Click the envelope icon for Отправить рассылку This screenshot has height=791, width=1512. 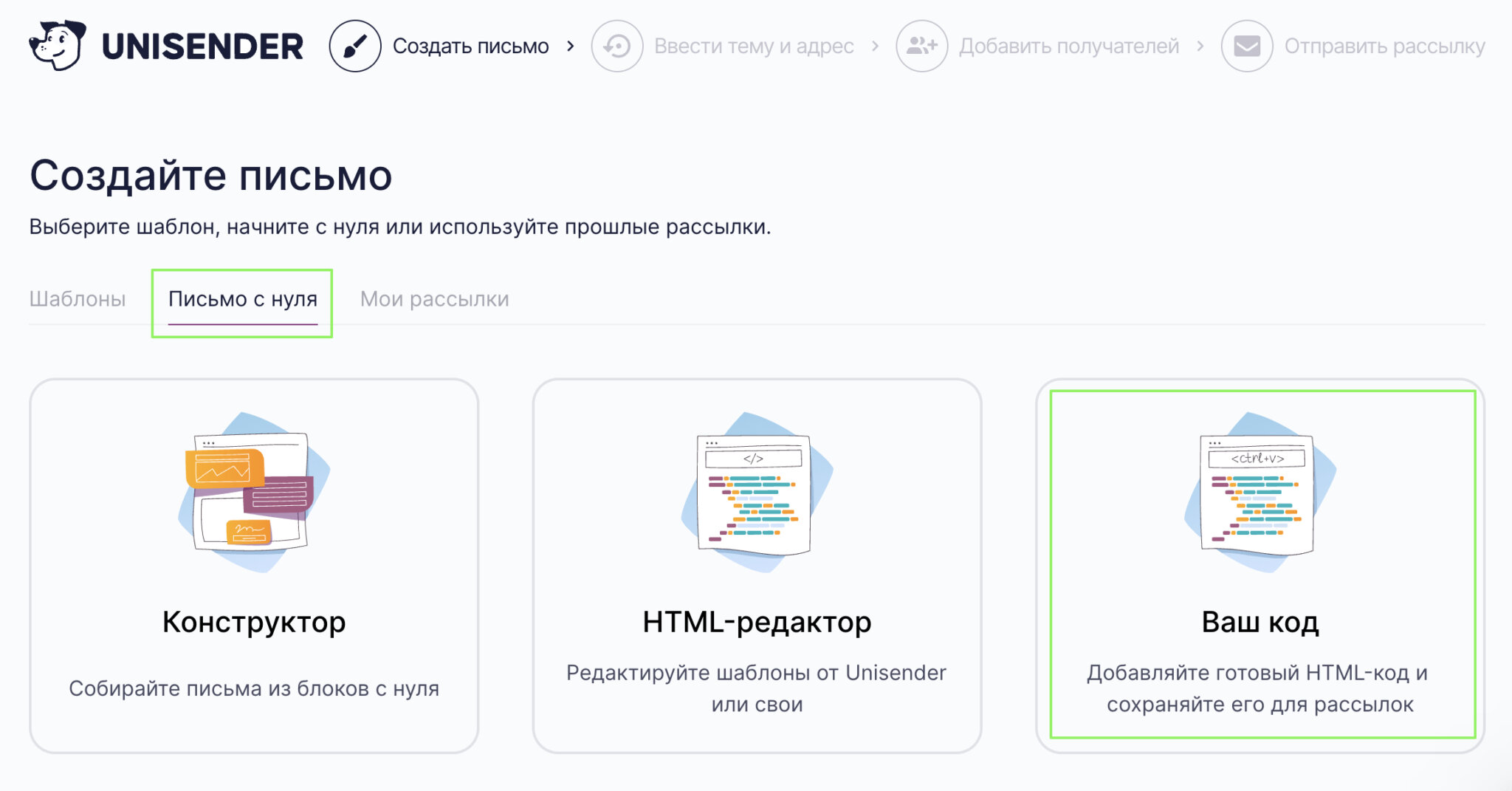1246,46
